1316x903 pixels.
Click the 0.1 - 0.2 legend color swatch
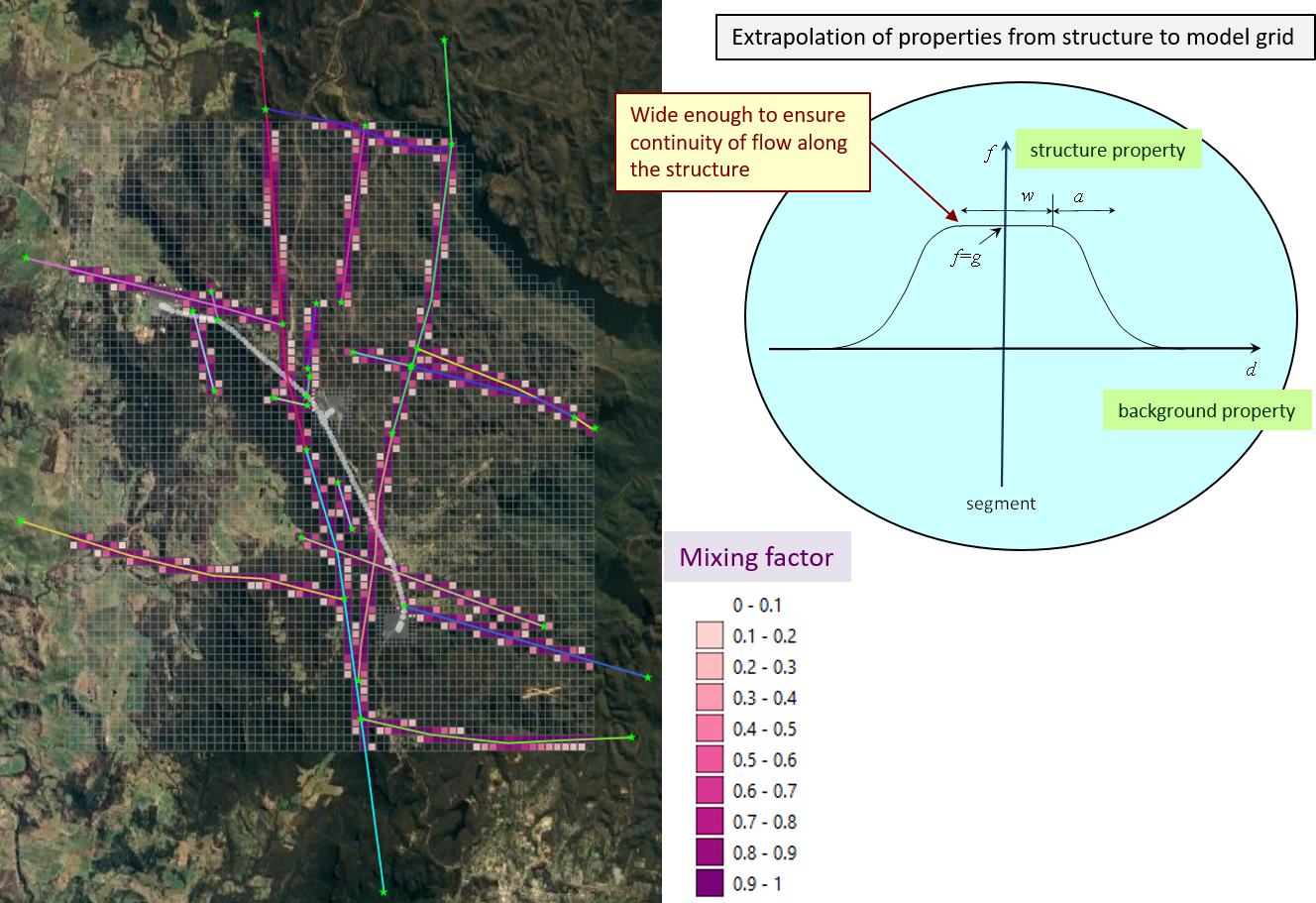coord(710,635)
